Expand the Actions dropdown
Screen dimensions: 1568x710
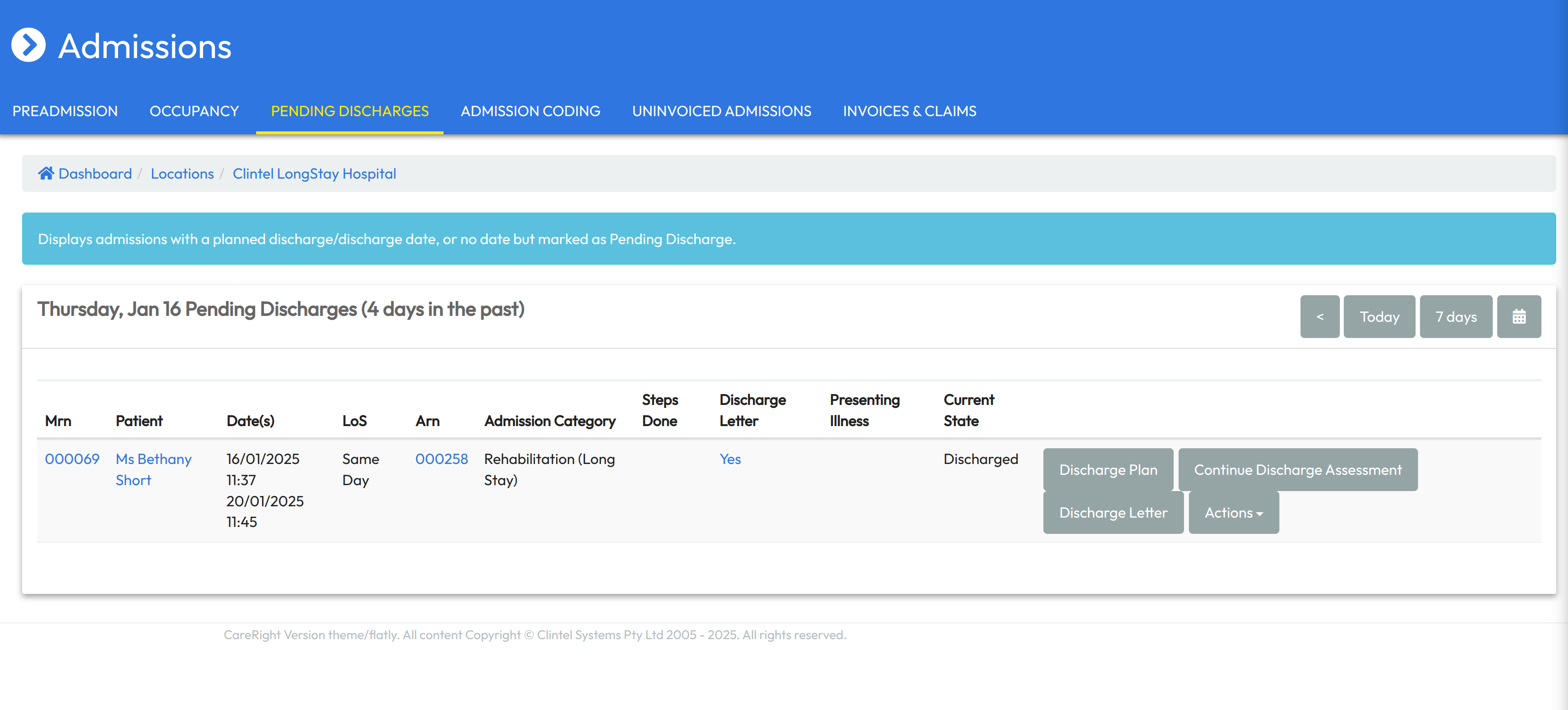point(1233,513)
